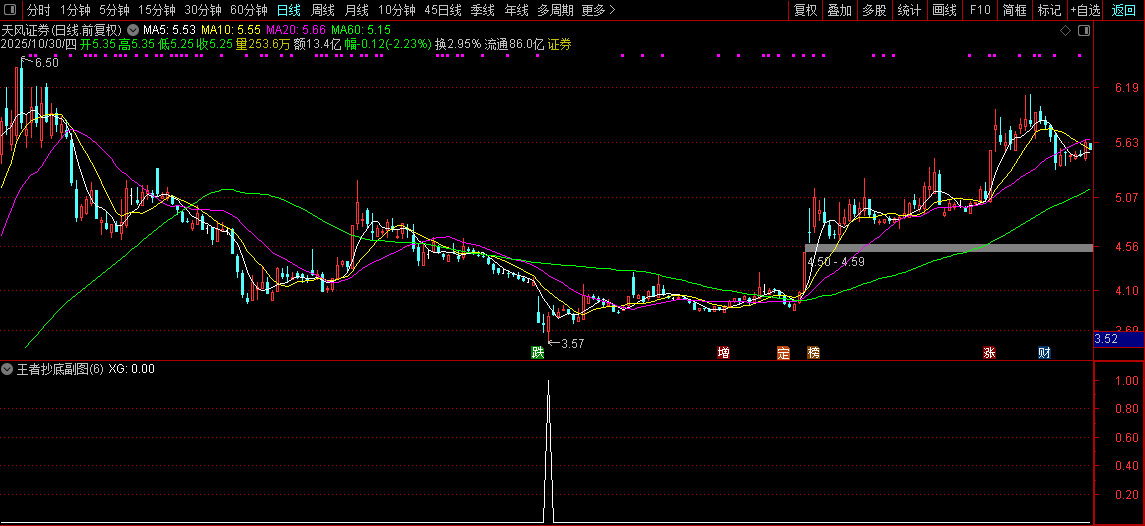Screen dimensions: 1145x526
Task: Click the 简框 simple frame button
Action: click(x=1014, y=10)
